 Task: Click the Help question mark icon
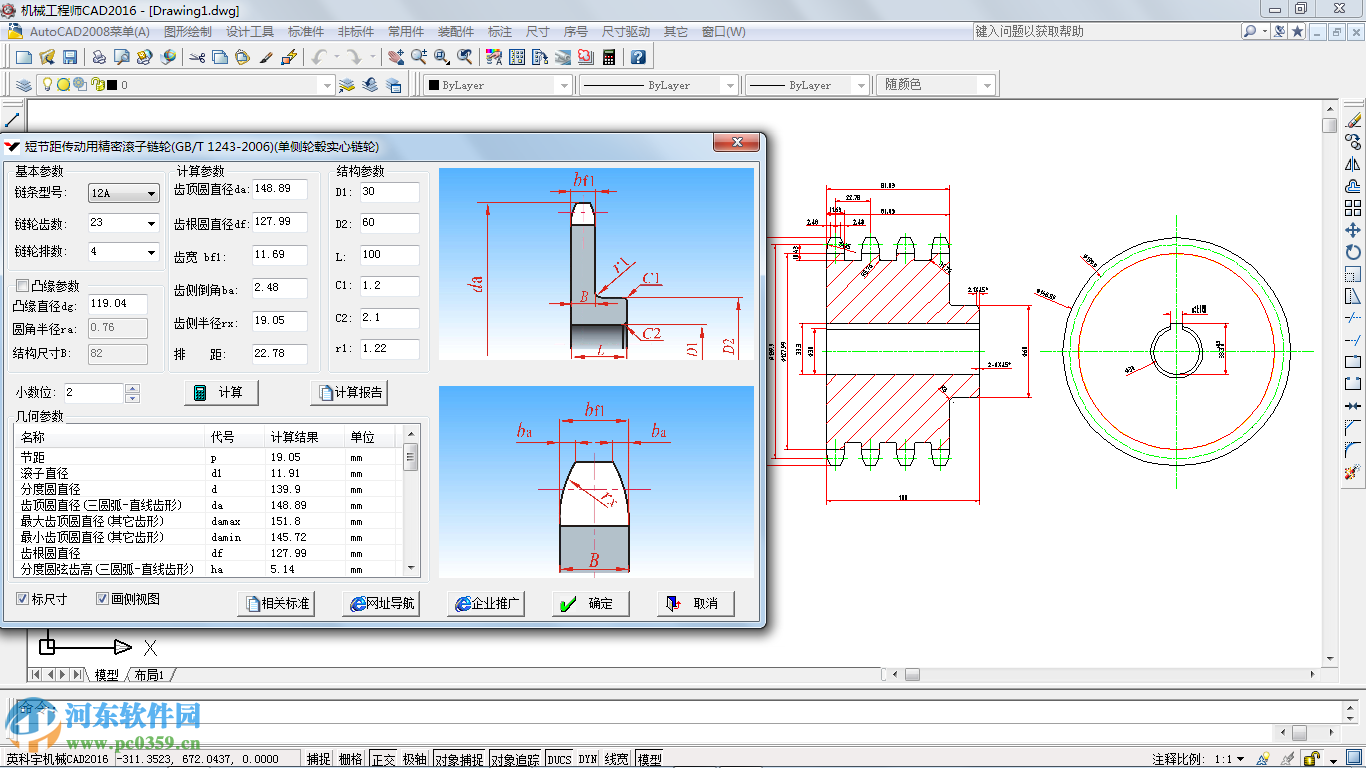638,57
